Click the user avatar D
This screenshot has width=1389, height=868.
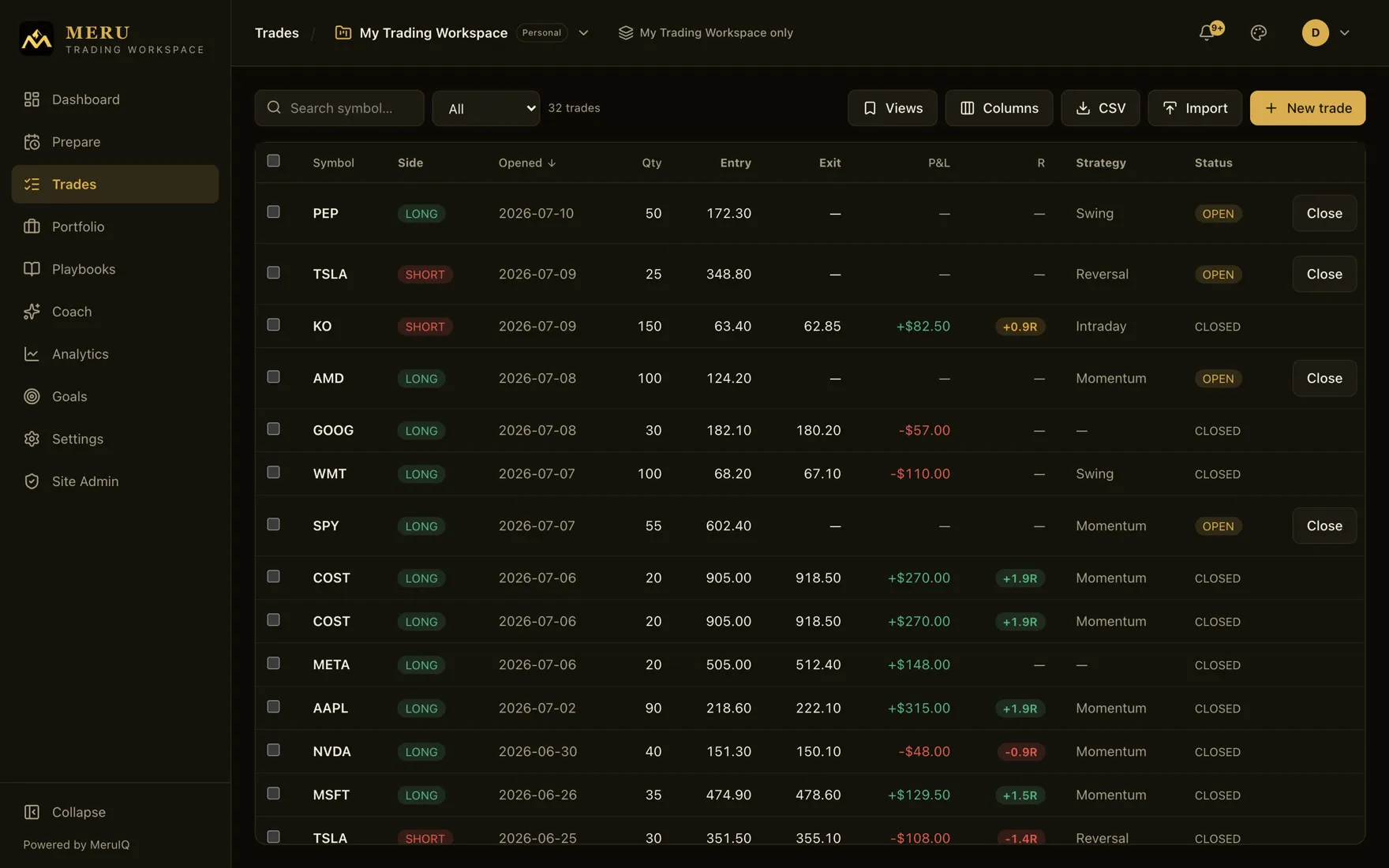[x=1316, y=32]
